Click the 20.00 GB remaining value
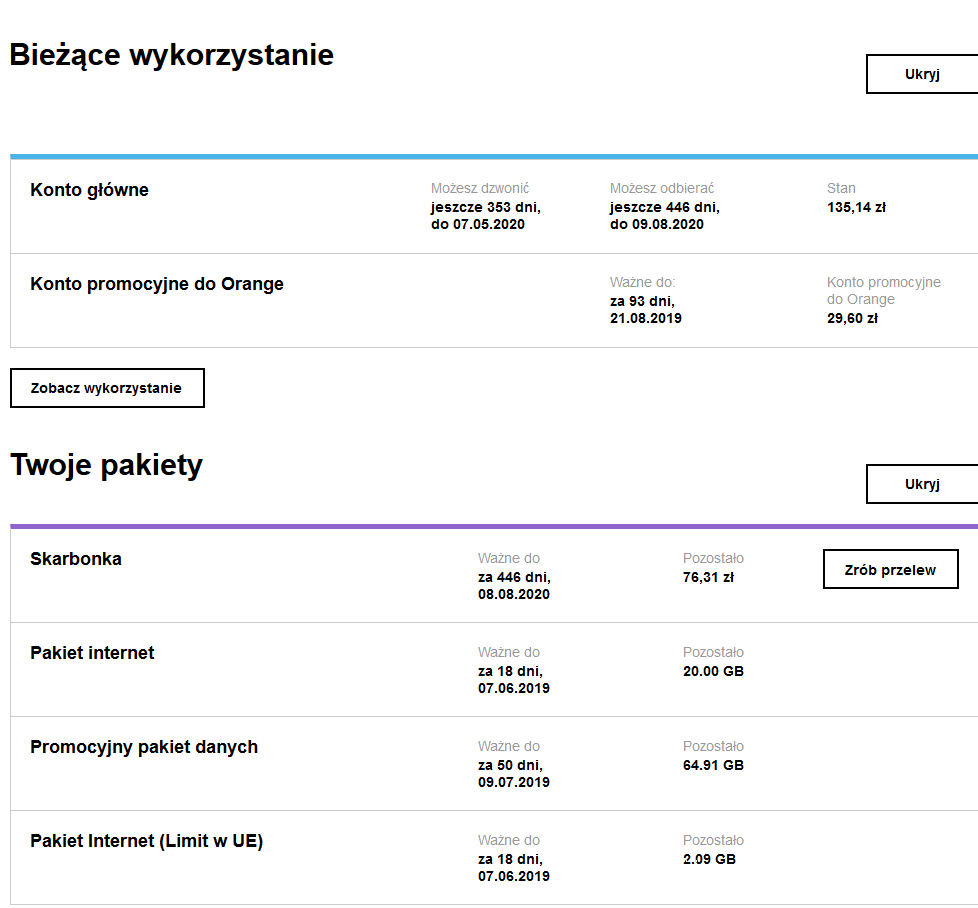The image size is (978, 908). click(713, 671)
